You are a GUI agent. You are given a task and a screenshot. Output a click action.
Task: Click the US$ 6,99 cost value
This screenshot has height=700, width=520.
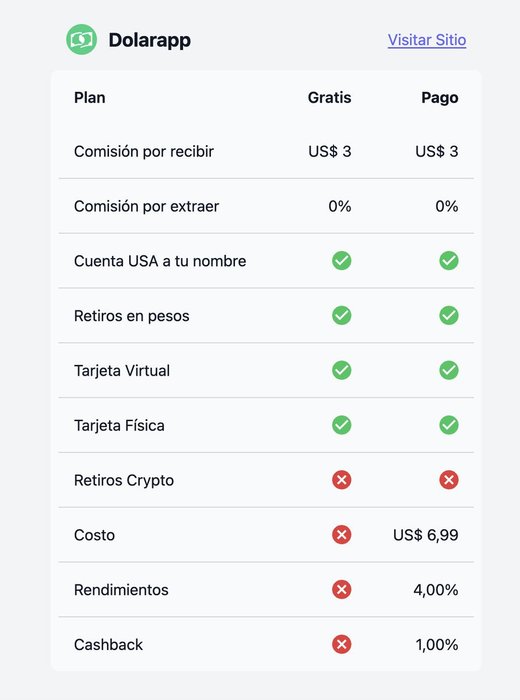[x=425, y=535]
